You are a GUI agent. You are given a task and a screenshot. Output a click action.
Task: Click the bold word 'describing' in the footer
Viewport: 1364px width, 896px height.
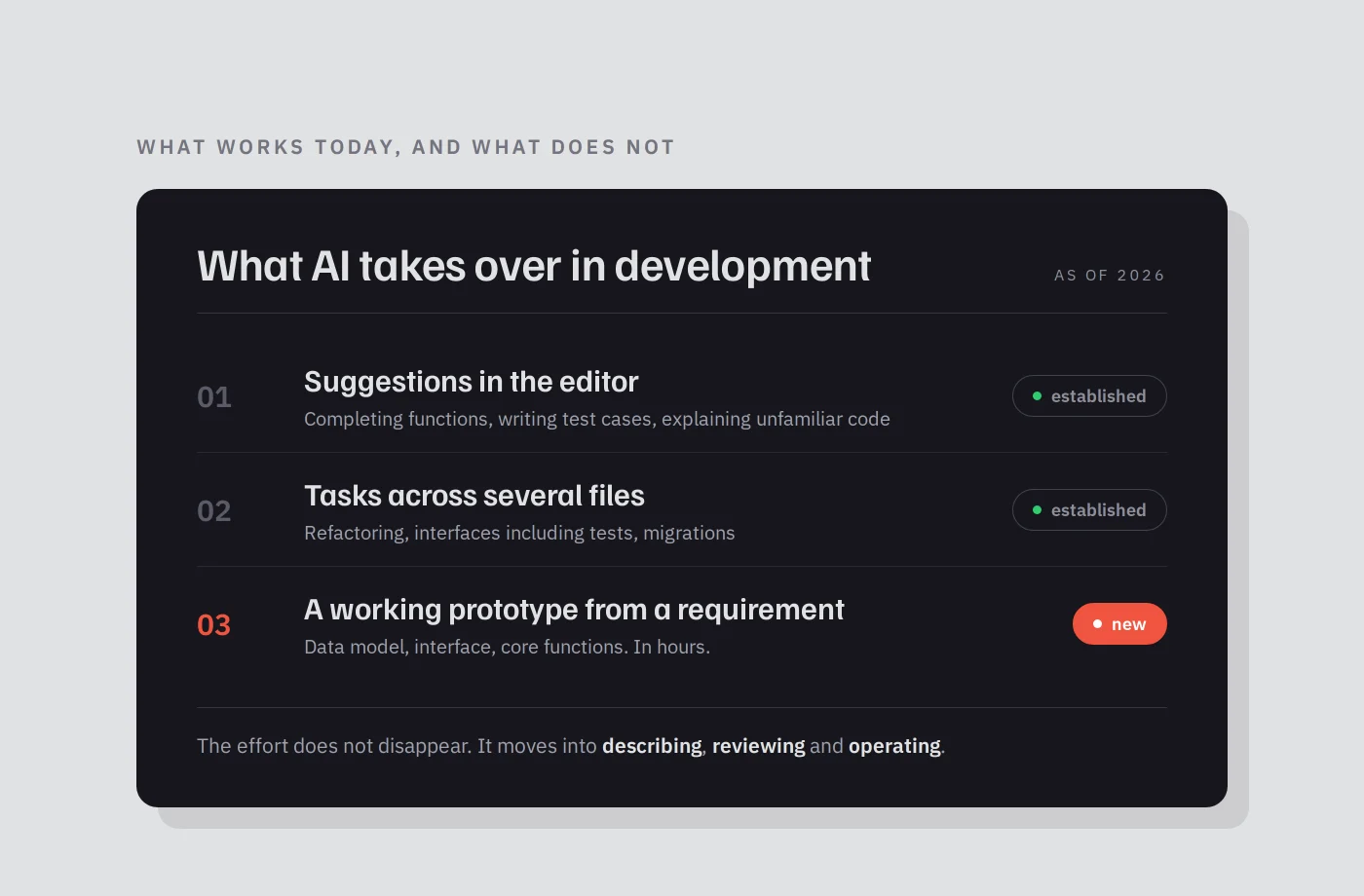click(x=652, y=746)
